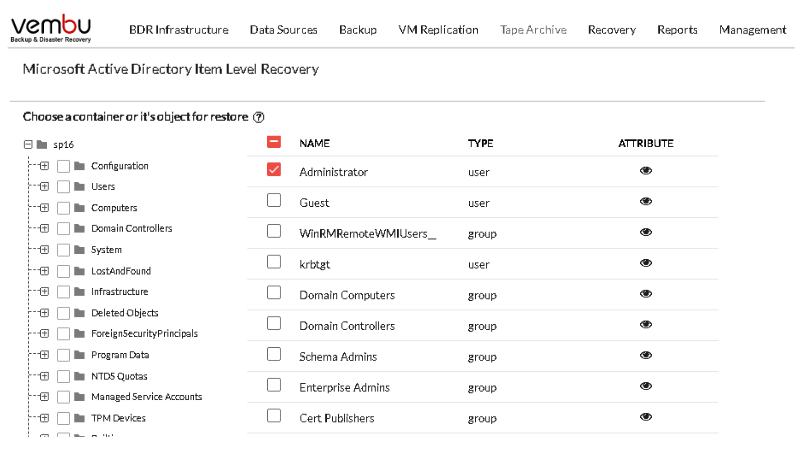Image resolution: width=800 pixels, height=450 pixels.
Task: Click the NAME column header
Action: [314, 143]
